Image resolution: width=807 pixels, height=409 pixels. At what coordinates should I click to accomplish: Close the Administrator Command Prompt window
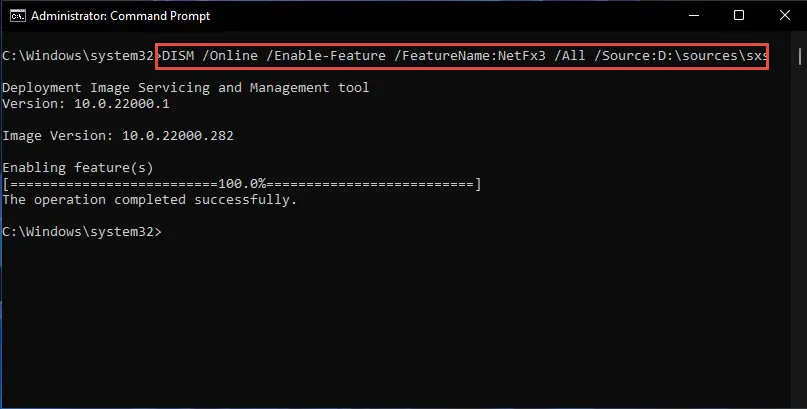[x=784, y=15]
